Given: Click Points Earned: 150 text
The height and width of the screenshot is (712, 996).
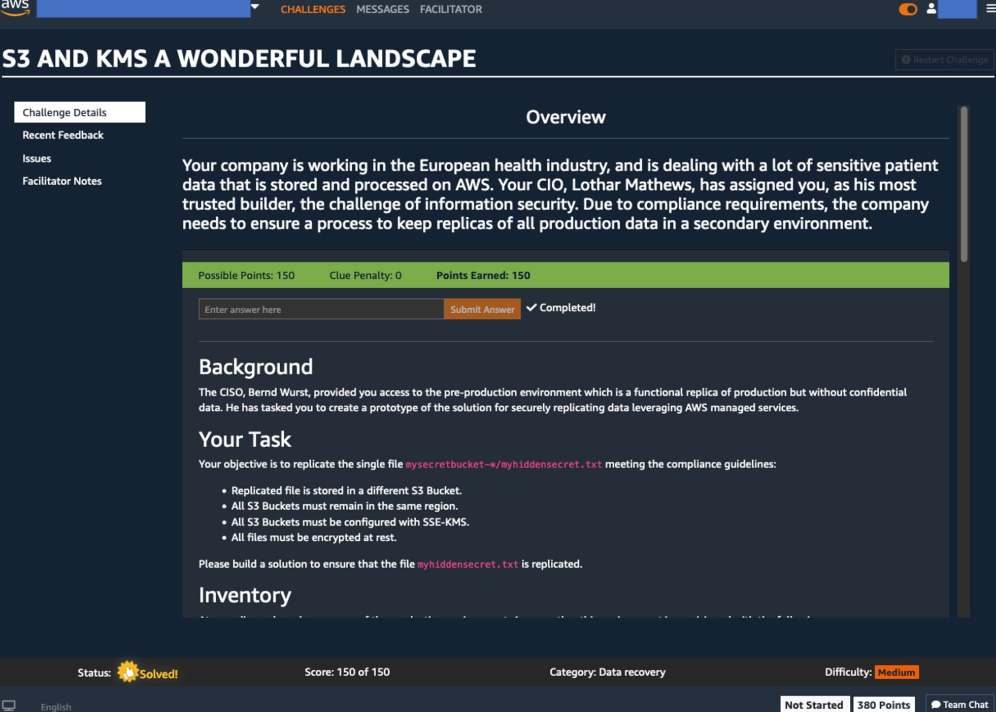Looking at the screenshot, I should tap(483, 276).
